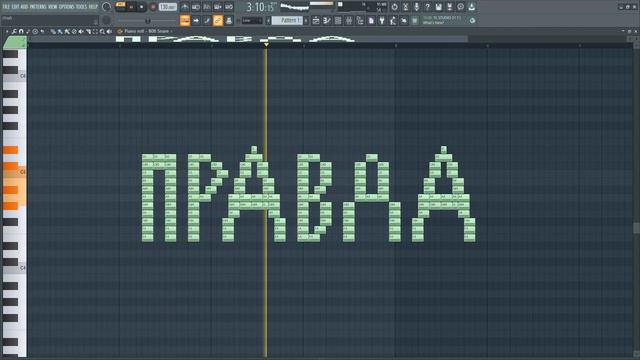The height and width of the screenshot is (360, 640).
Task: Toggle typing keyboard to piano
Action: tap(185, 20)
